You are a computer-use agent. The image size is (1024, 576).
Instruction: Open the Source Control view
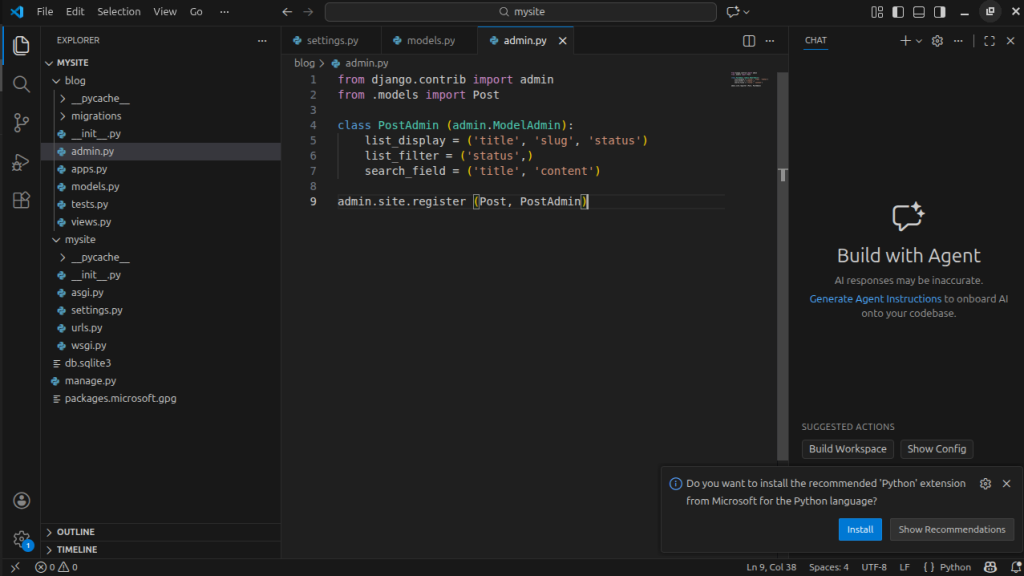(20, 123)
